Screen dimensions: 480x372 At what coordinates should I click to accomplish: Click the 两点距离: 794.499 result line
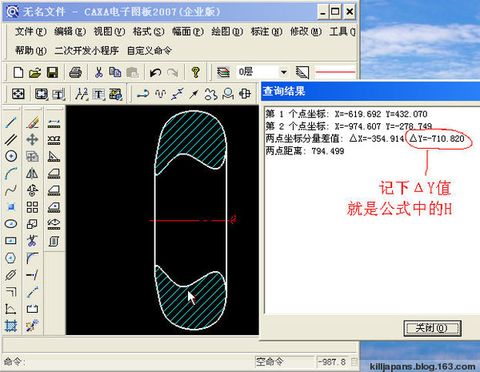click(305, 151)
